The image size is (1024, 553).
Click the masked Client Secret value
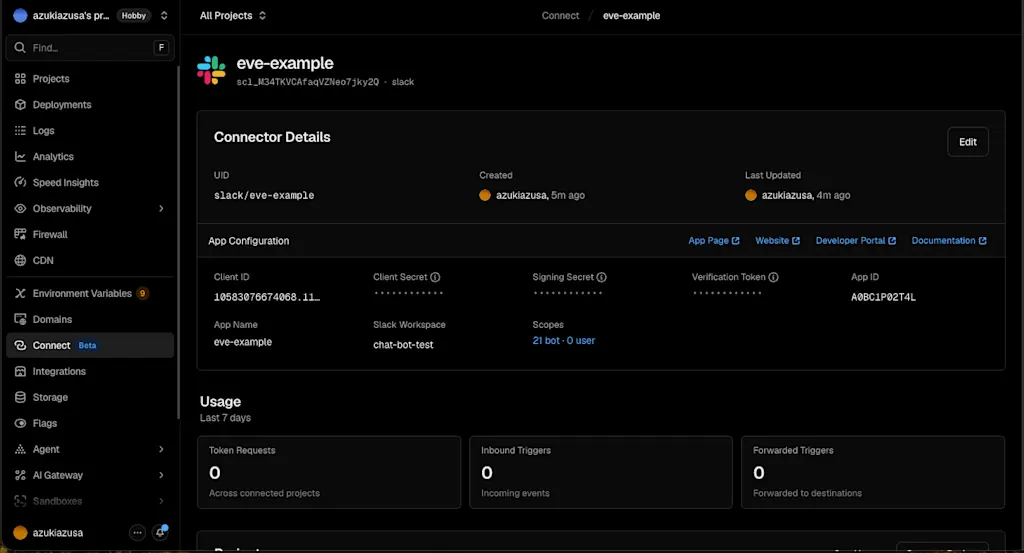(x=409, y=293)
